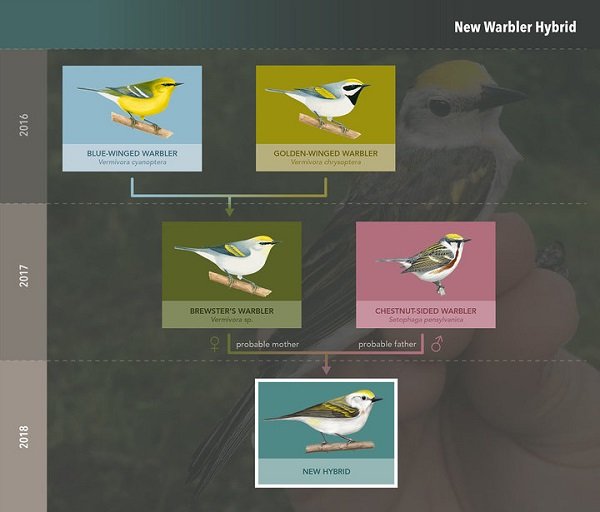The width and height of the screenshot is (600, 512).
Task: Click the "probable father" text
Action: click(389, 345)
